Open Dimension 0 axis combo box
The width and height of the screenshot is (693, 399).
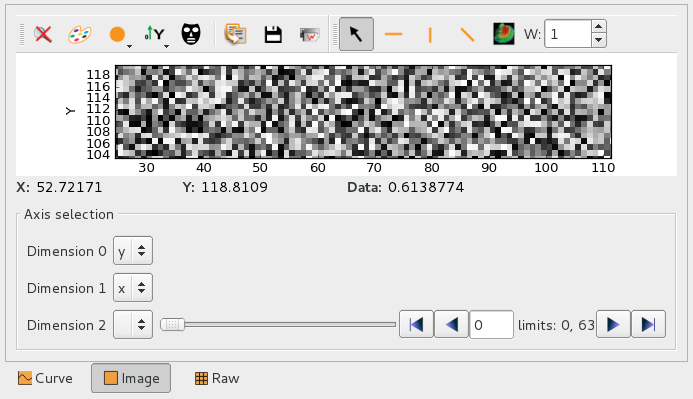133,251
